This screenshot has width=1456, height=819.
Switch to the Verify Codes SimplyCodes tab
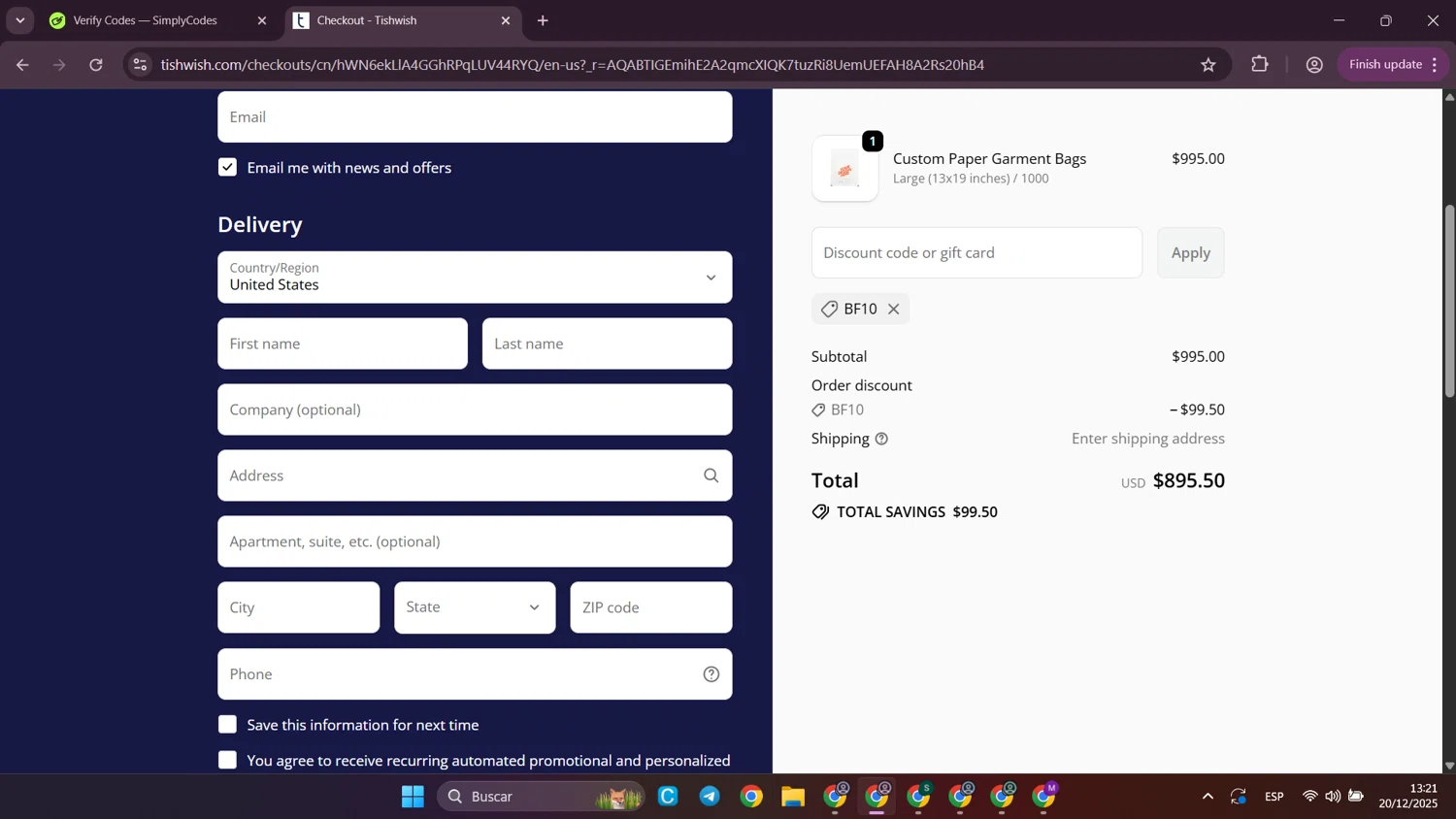(x=160, y=20)
